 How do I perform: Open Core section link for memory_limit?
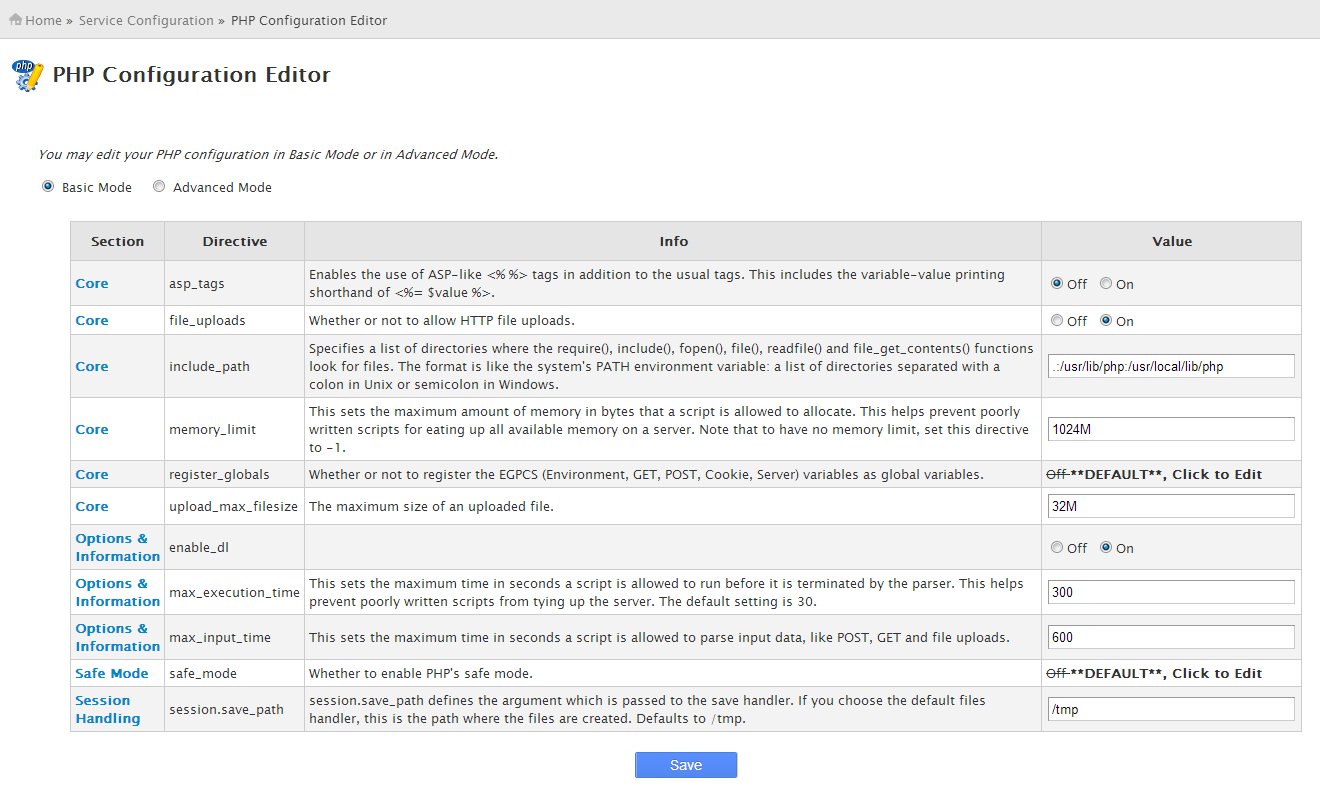92,429
